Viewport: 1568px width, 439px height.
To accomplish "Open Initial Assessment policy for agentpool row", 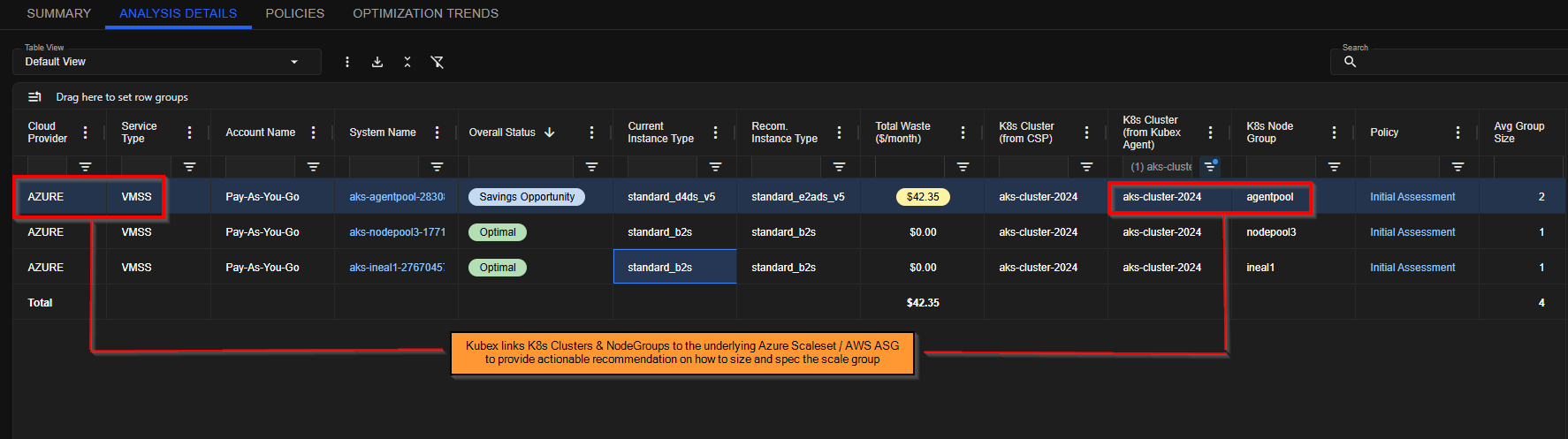I will [x=1412, y=197].
